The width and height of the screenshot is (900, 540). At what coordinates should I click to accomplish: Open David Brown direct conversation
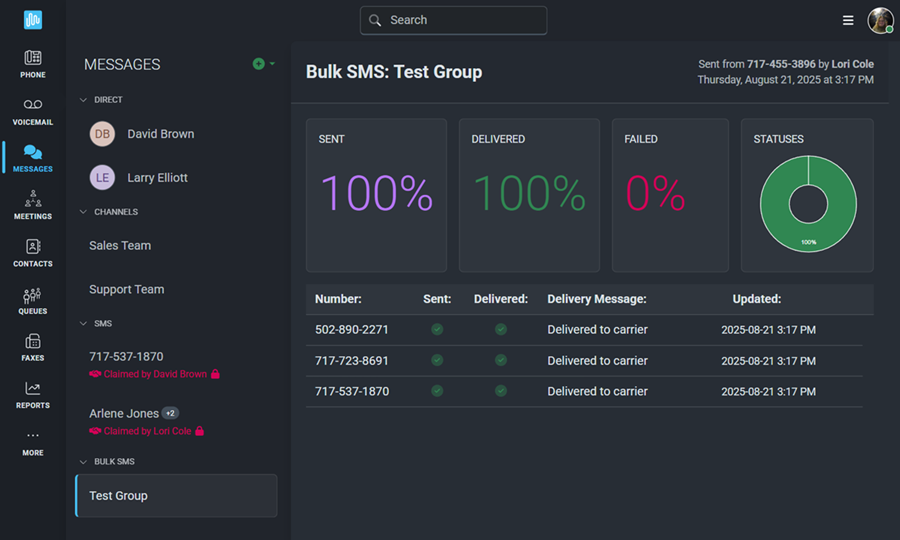click(x=160, y=134)
